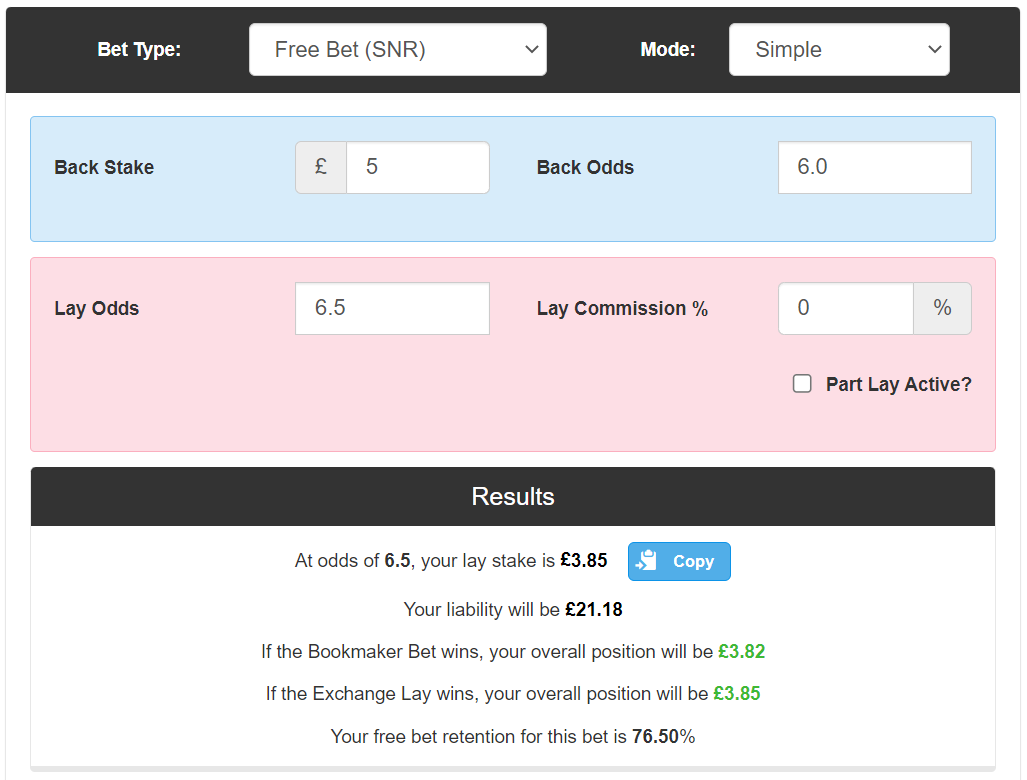This screenshot has width=1027, height=780.
Task: Click the Mode label
Action: pos(667,49)
